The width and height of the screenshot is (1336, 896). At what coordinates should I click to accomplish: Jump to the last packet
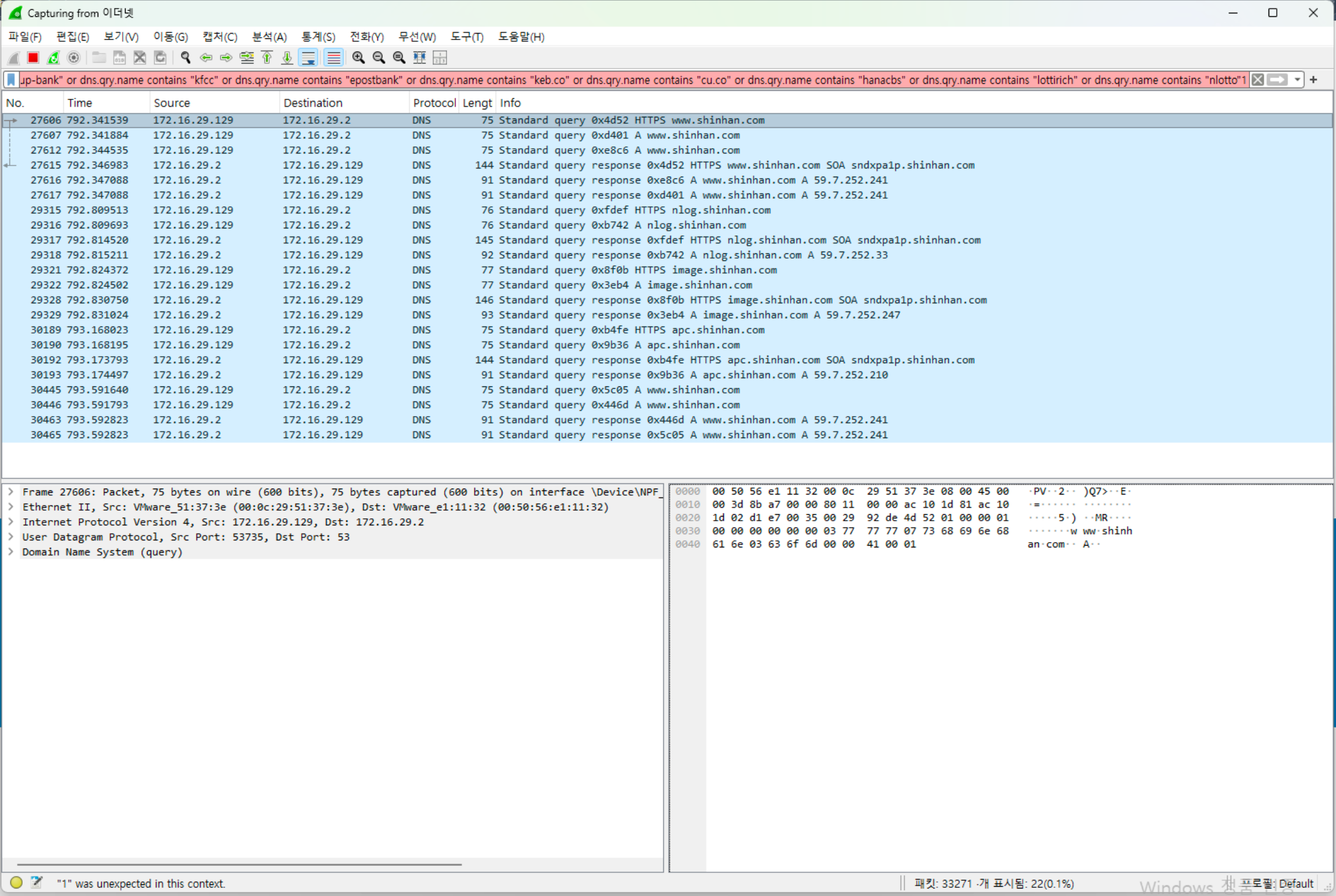coord(287,58)
